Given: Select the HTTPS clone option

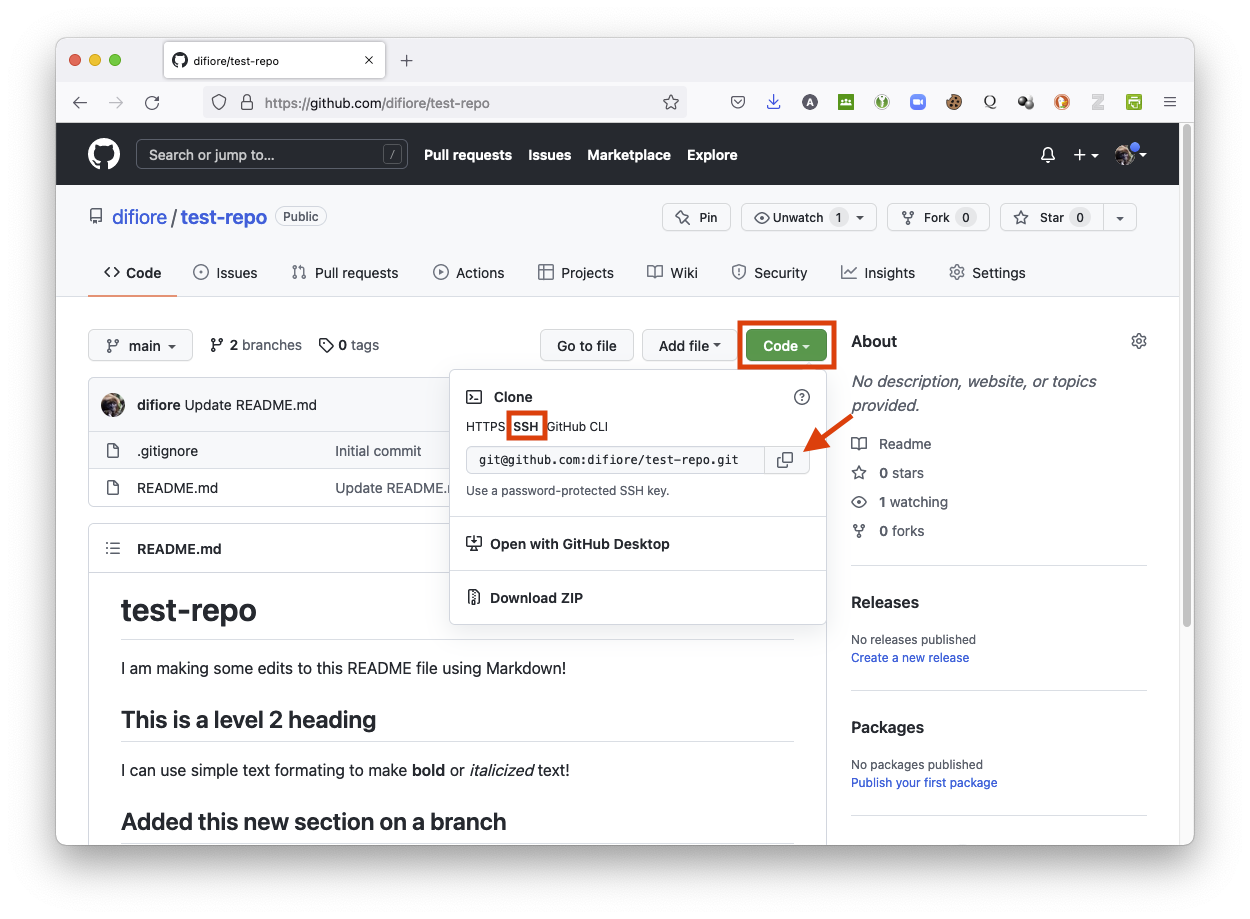Looking at the screenshot, I should (x=485, y=427).
